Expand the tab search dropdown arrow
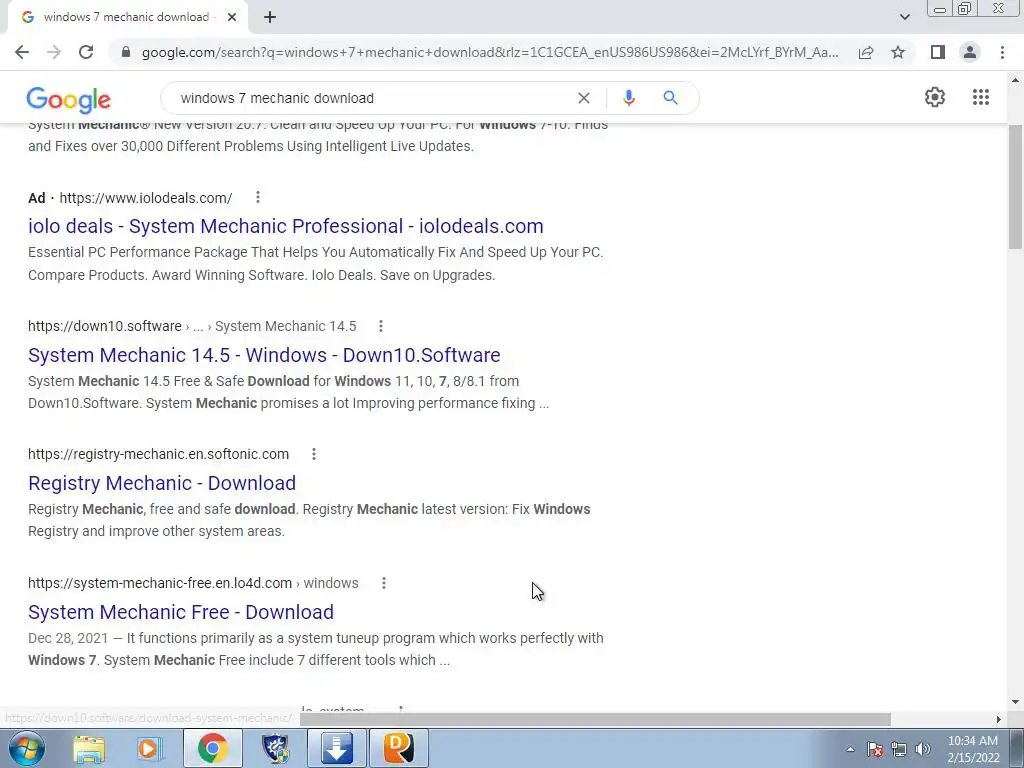Screen dimensions: 1024x768 coord(904,17)
